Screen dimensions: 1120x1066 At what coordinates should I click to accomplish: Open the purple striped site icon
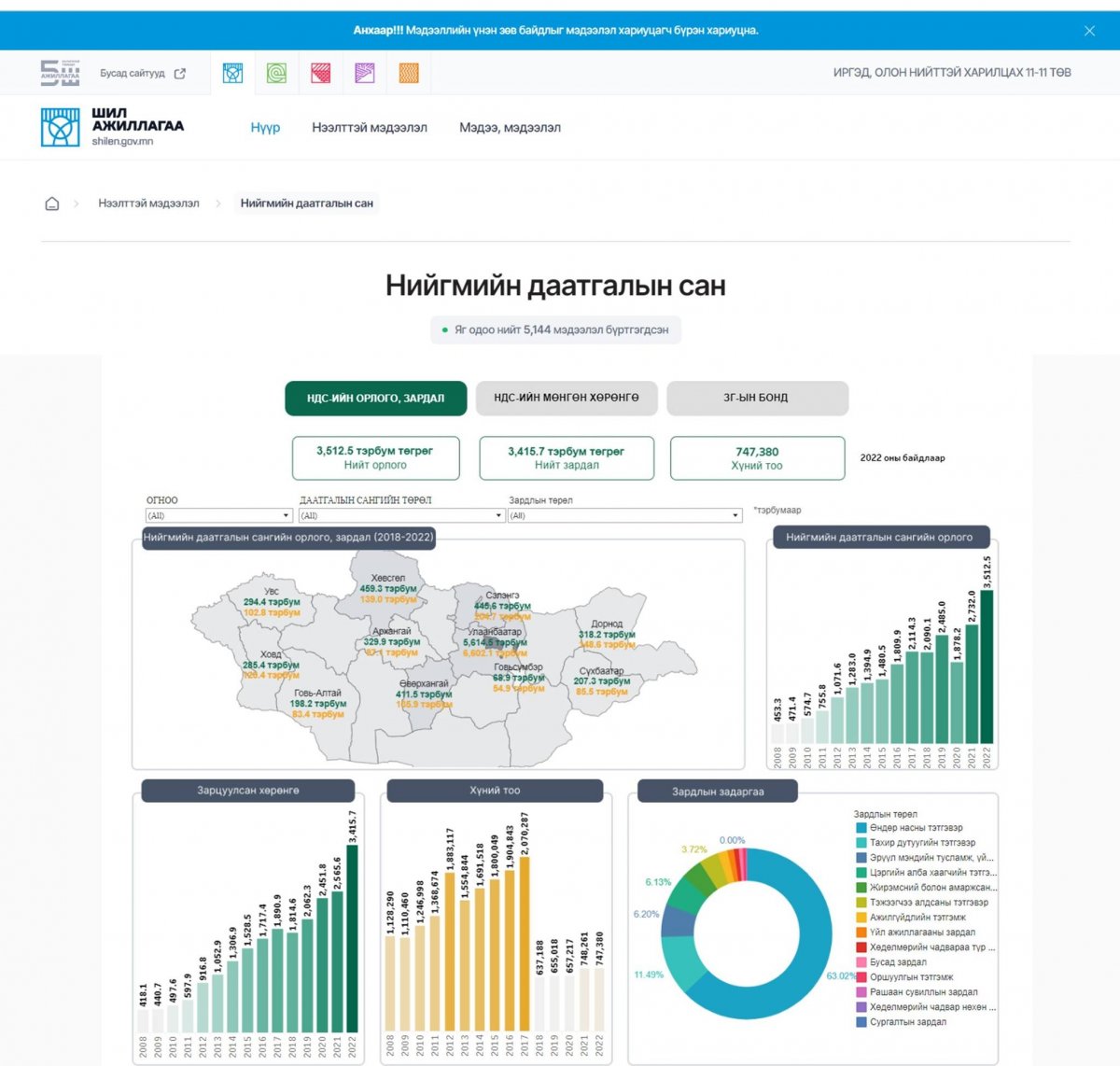pos(365,73)
